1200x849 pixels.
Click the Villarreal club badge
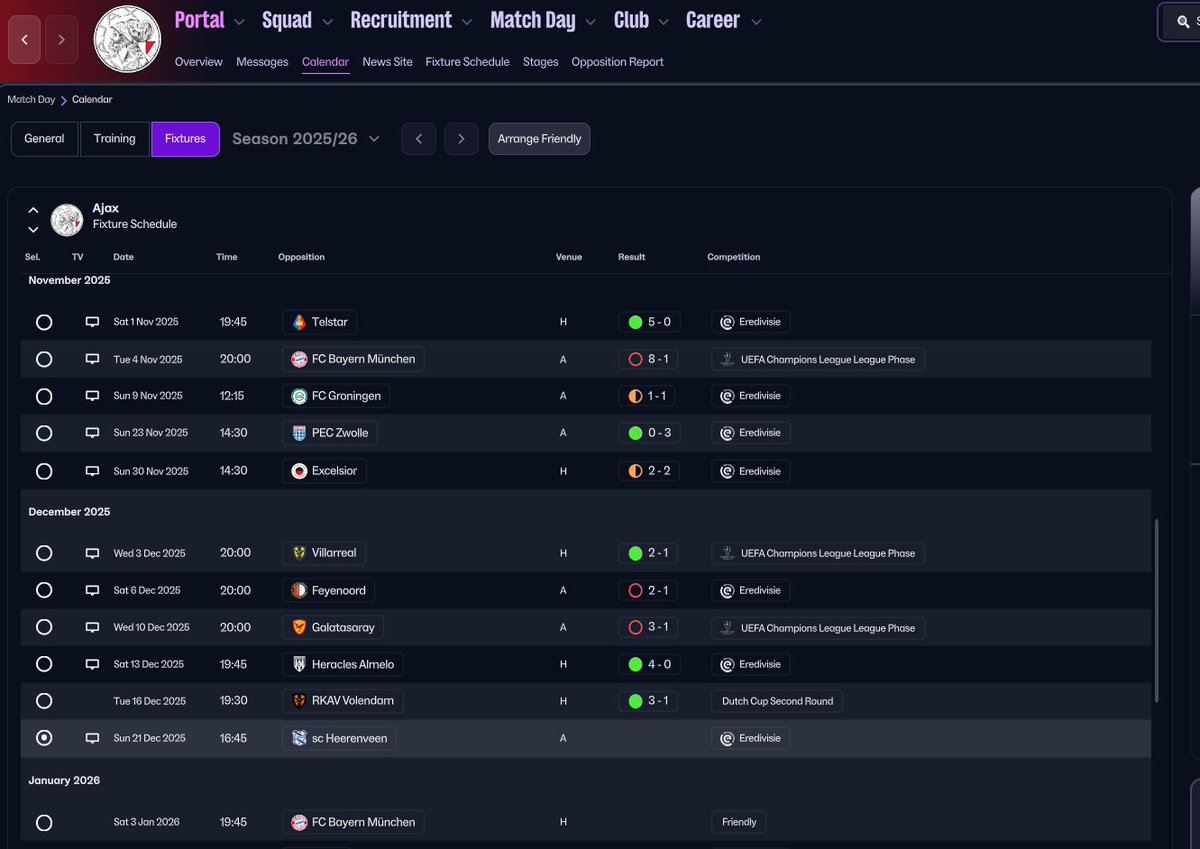click(x=299, y=553)
